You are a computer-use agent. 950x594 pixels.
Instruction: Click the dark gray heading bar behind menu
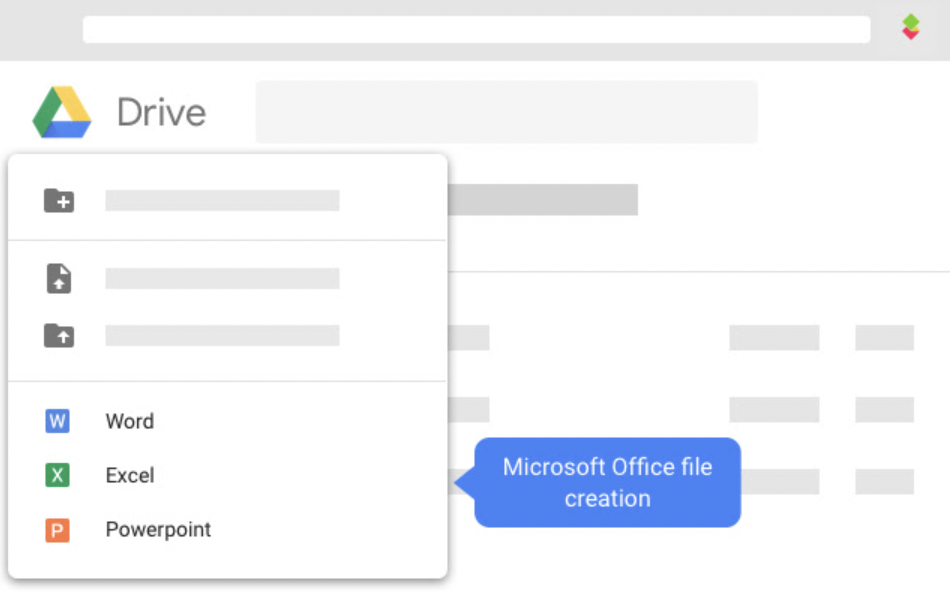click(x=542, y=199)
